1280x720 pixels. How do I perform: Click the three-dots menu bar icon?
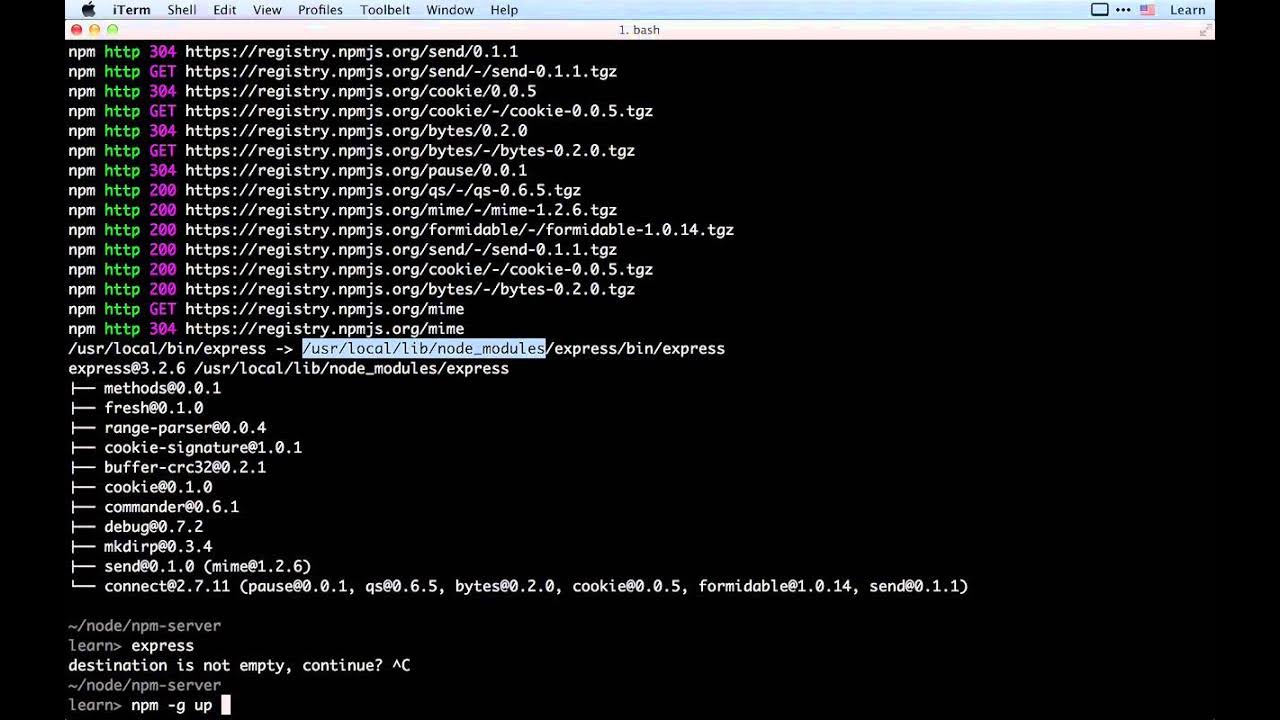(1122, 10)
